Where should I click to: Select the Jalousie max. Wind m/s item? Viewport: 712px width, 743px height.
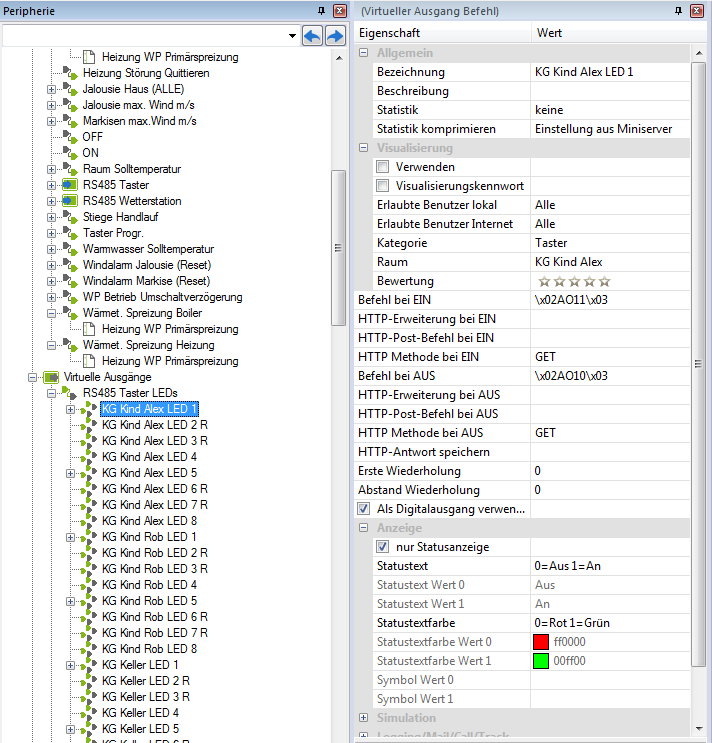[x=138, y=105]
